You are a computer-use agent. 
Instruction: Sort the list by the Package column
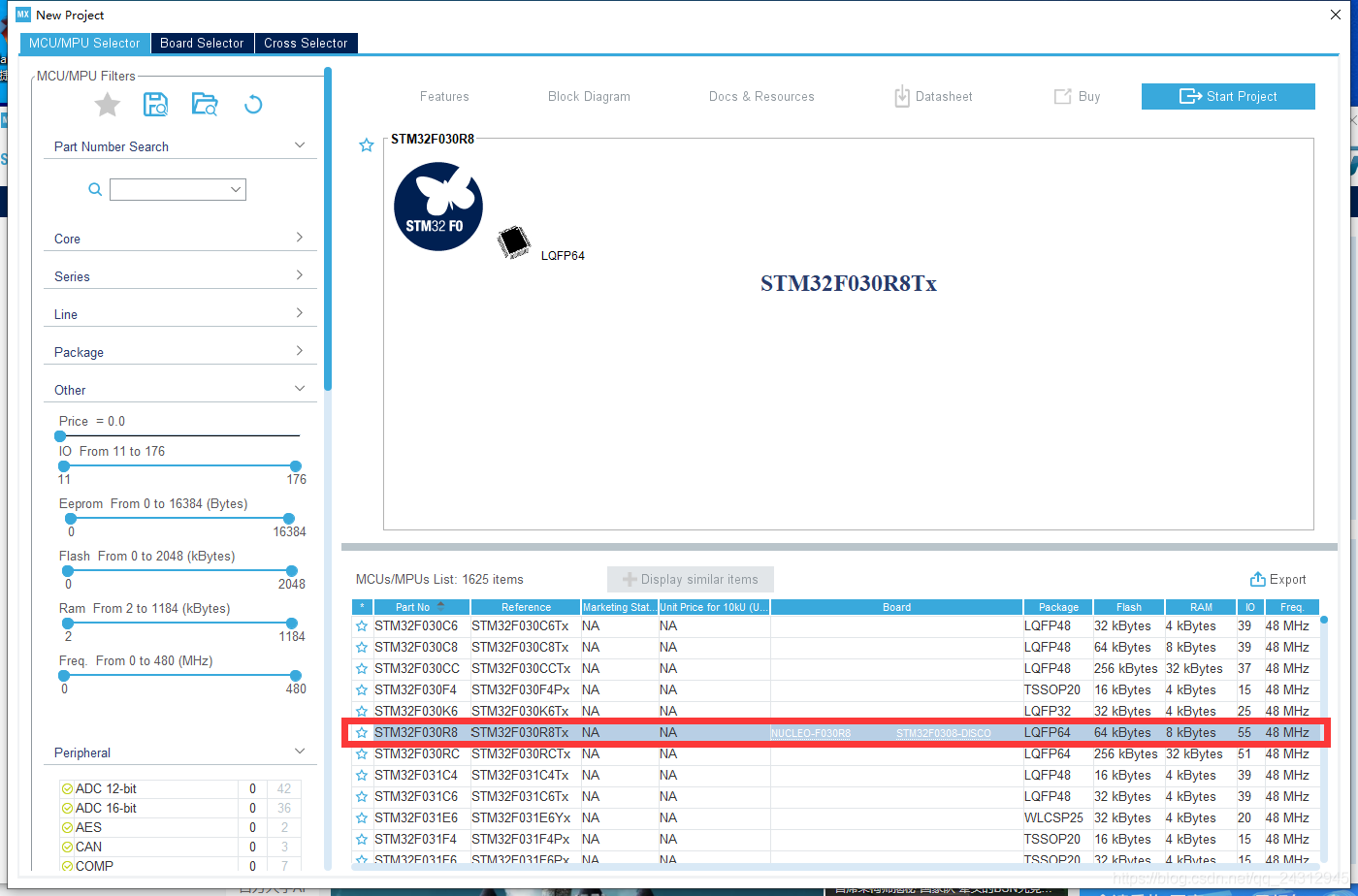[1058, 607]
